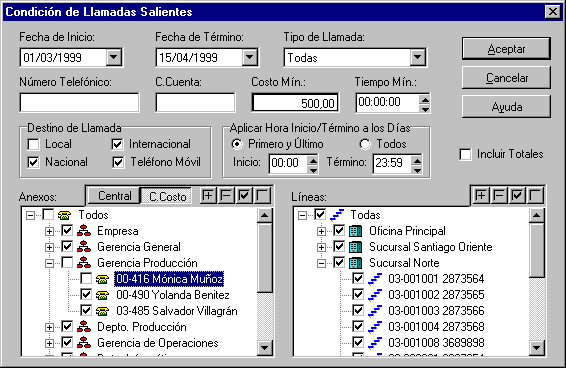The height and width of the screenshot is (368, 566).
Task: Click building icon beside Sucursal Norte
Action: [x=356, y=263]
